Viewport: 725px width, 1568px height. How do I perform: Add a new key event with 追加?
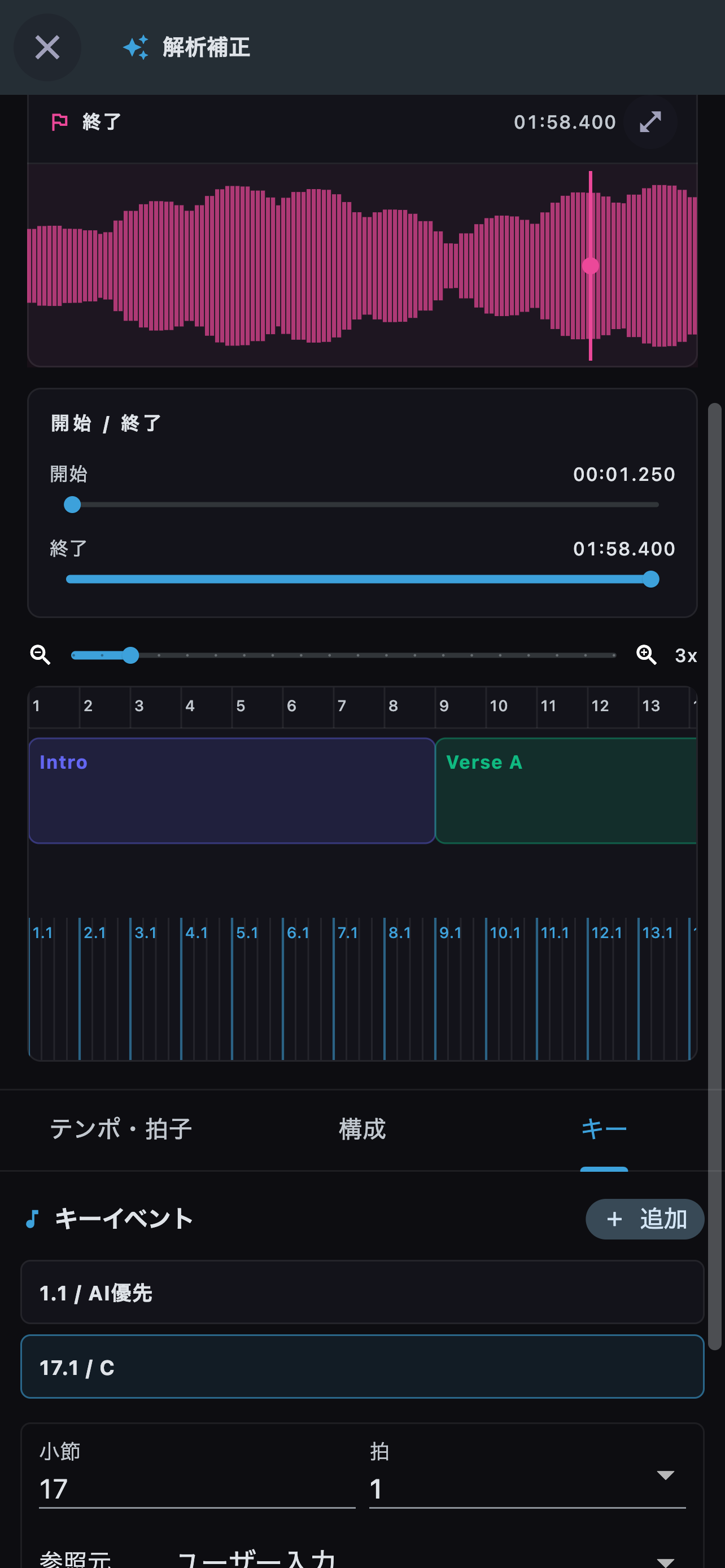tap(645, 1219)
